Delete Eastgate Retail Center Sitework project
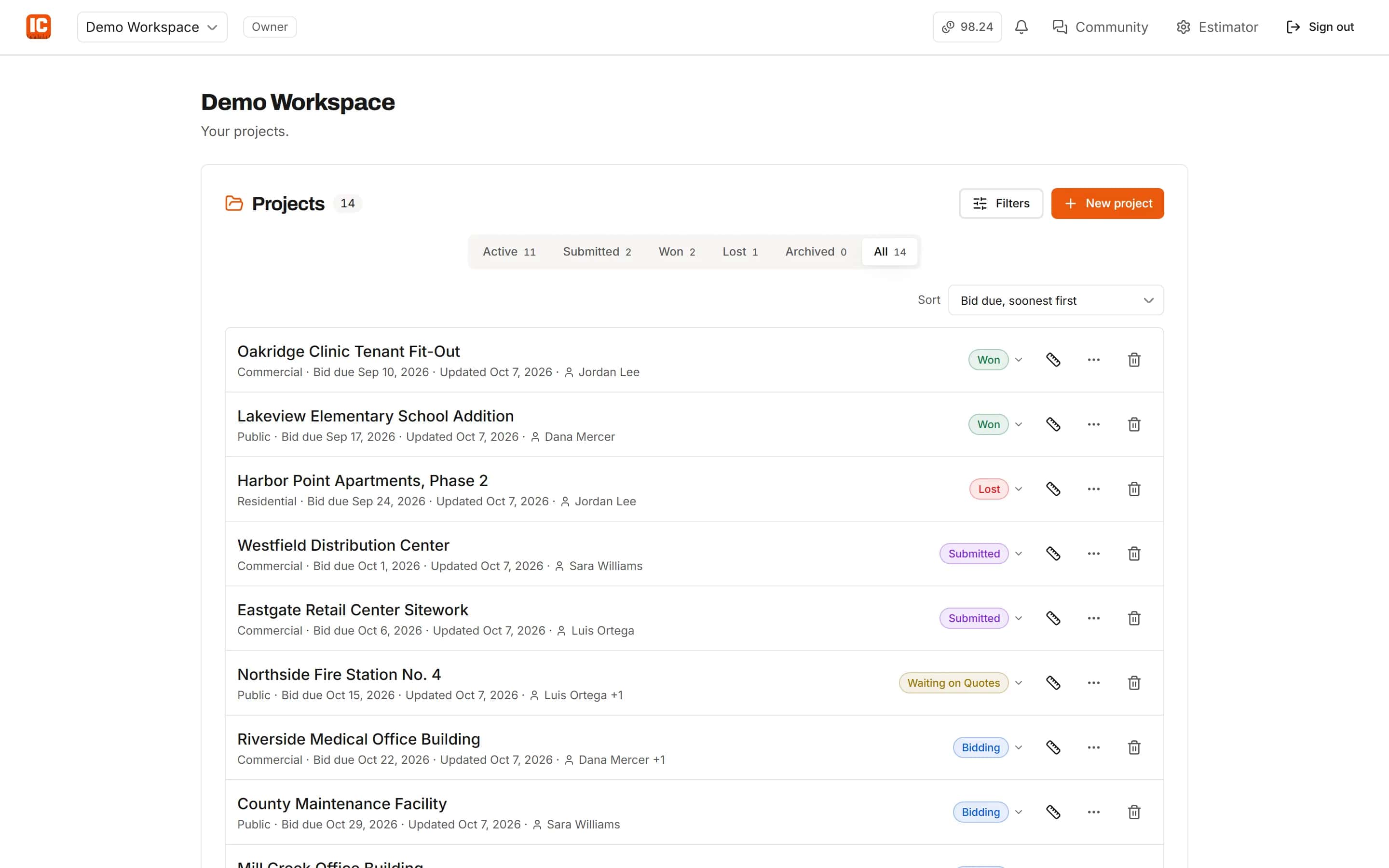The height and width of the screenshot is (868, 1389). click(x=1133, y=618)
